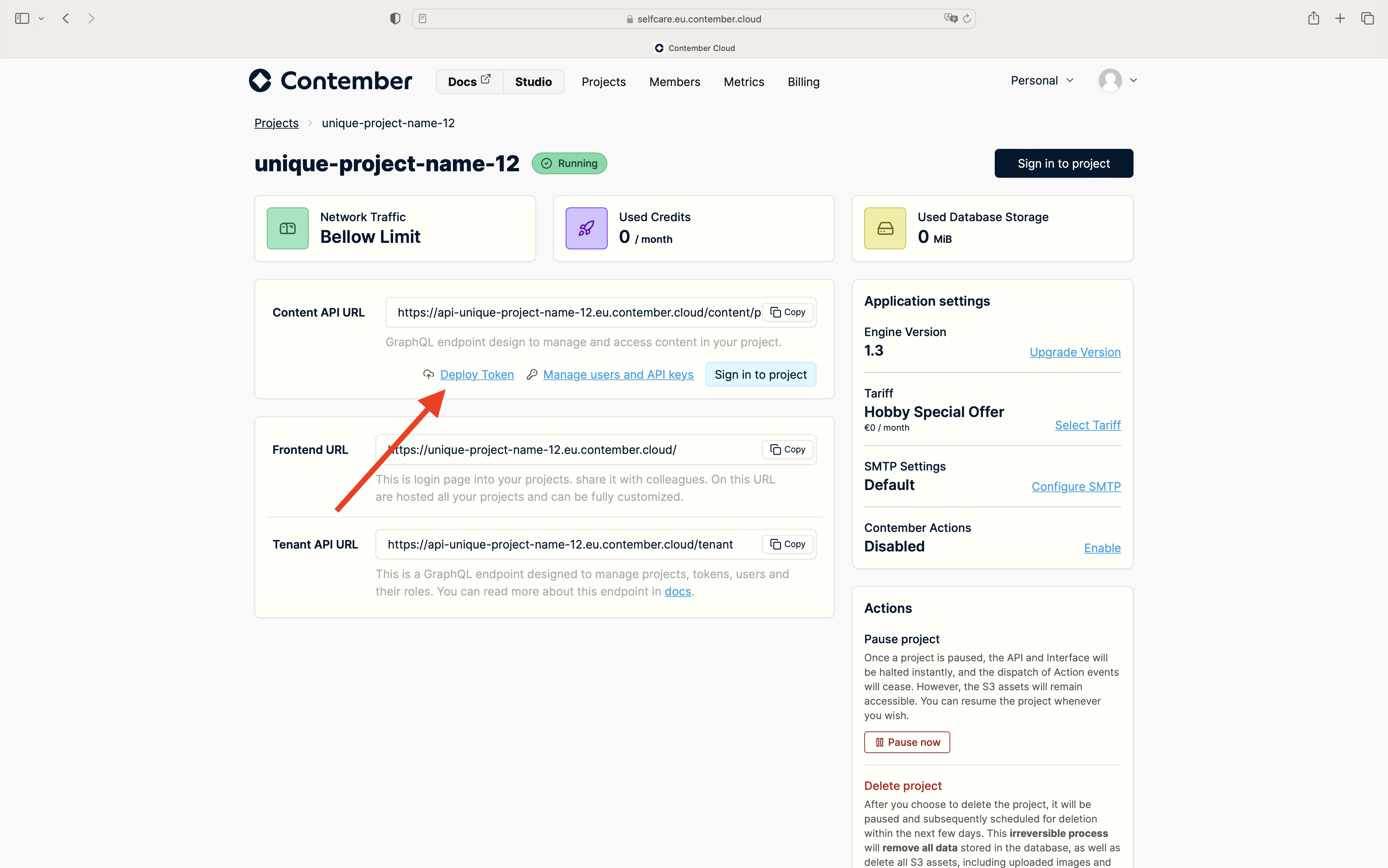Click Pause now to pause the project

[x=906, y=742]
